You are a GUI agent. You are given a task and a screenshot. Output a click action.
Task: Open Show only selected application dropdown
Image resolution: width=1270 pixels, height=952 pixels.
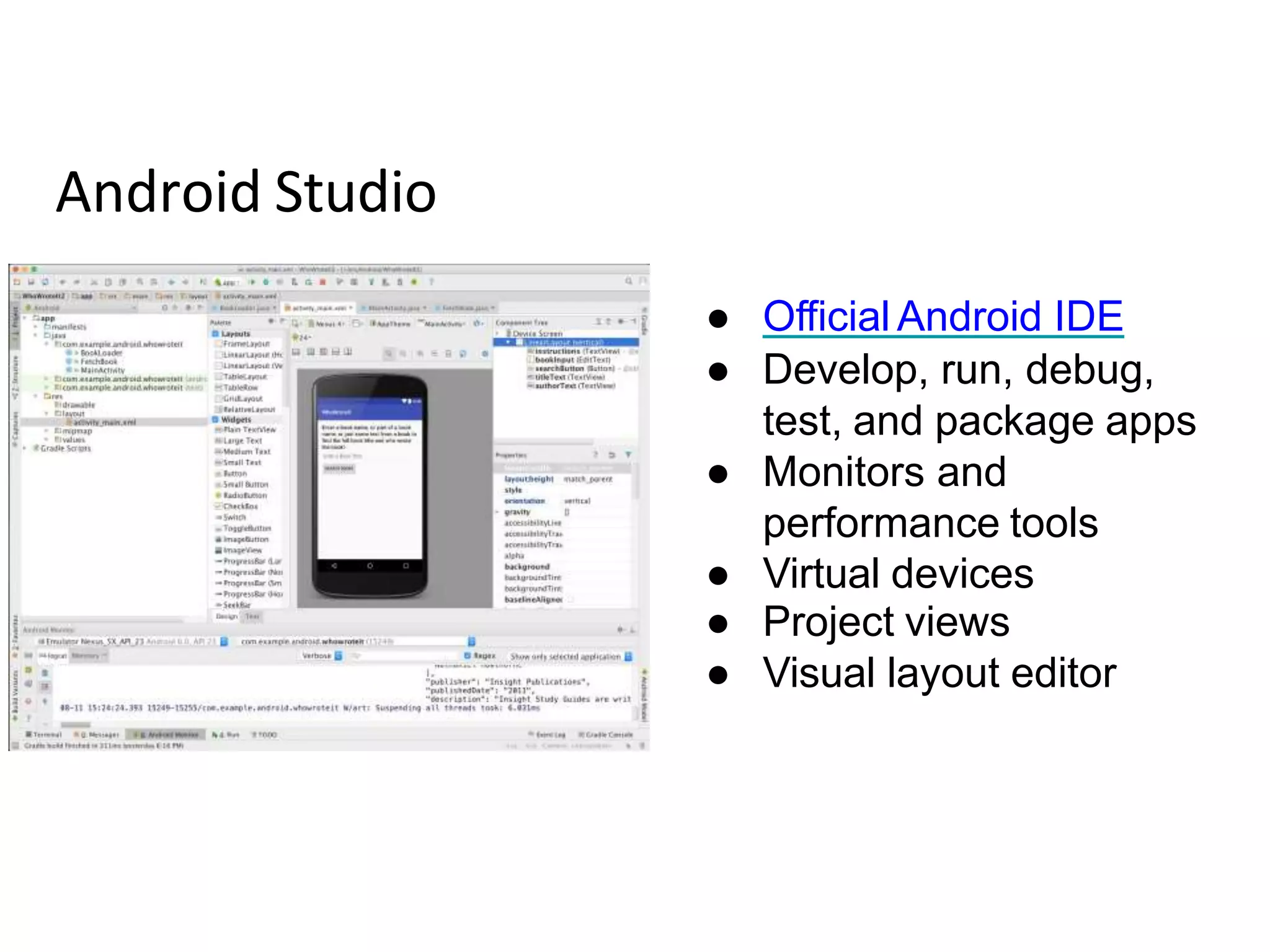point(571,656)
